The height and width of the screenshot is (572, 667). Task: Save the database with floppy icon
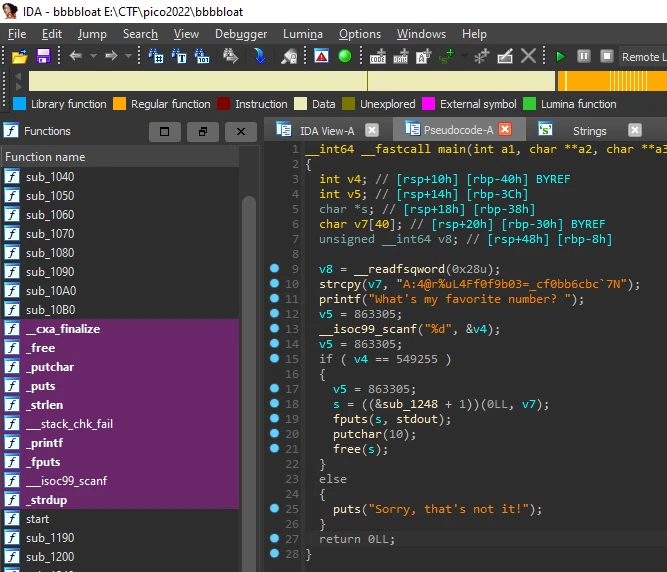pos(43,56)
